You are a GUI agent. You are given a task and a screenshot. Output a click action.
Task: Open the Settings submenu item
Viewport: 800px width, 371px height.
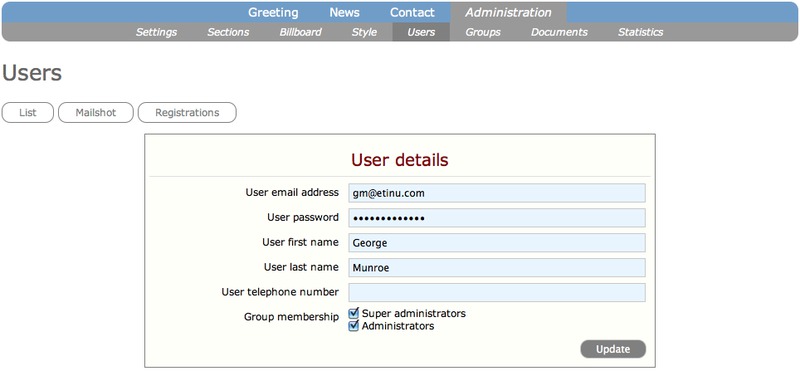156,32
